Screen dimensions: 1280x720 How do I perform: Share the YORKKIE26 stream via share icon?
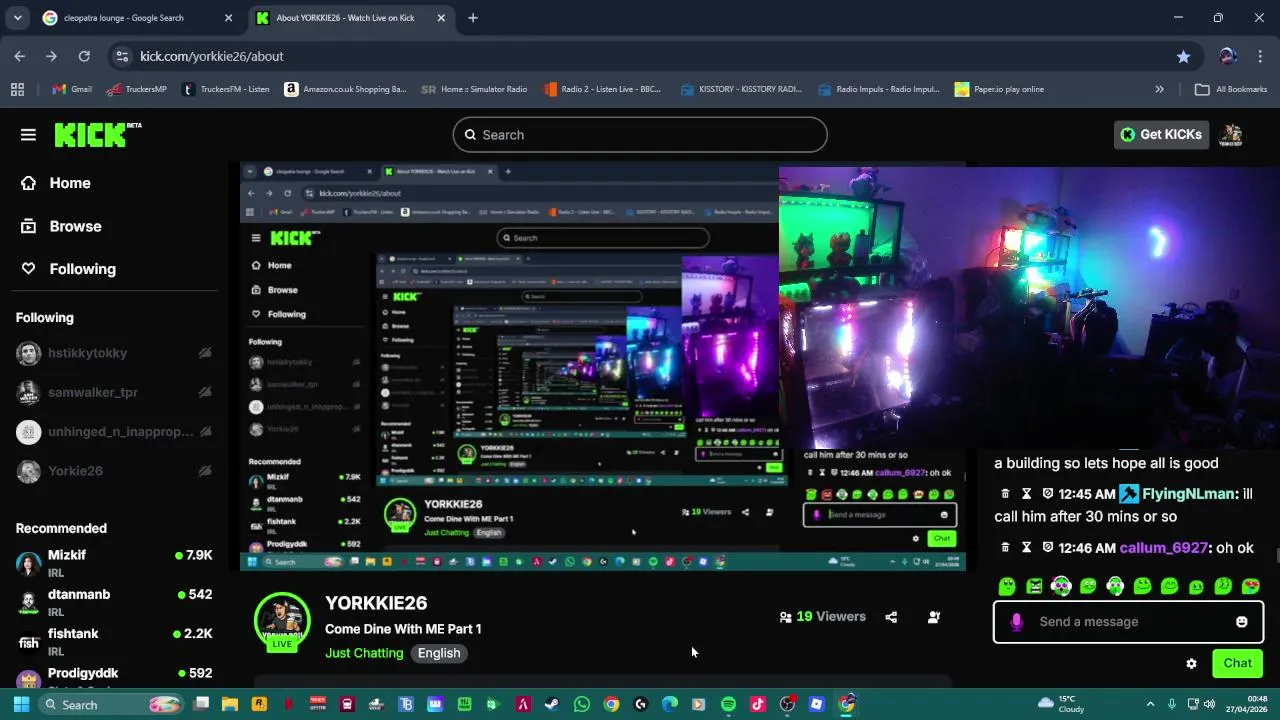click(x=891, y=617)
